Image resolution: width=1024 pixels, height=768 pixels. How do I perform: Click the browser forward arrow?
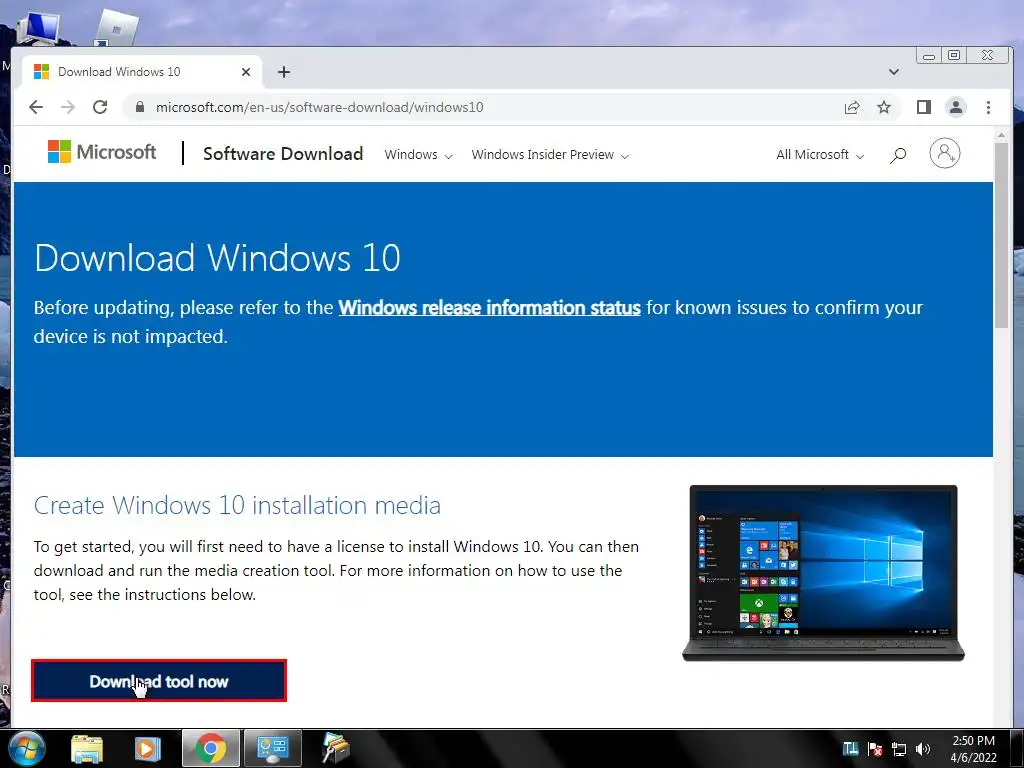[x=68, y=107]
